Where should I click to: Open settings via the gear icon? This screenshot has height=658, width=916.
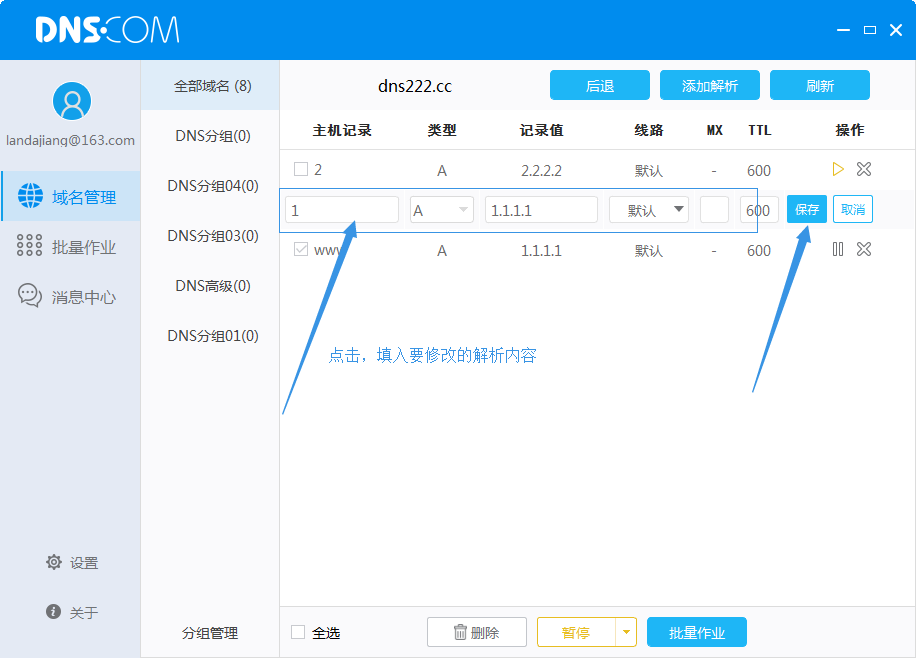coord(54,562)
